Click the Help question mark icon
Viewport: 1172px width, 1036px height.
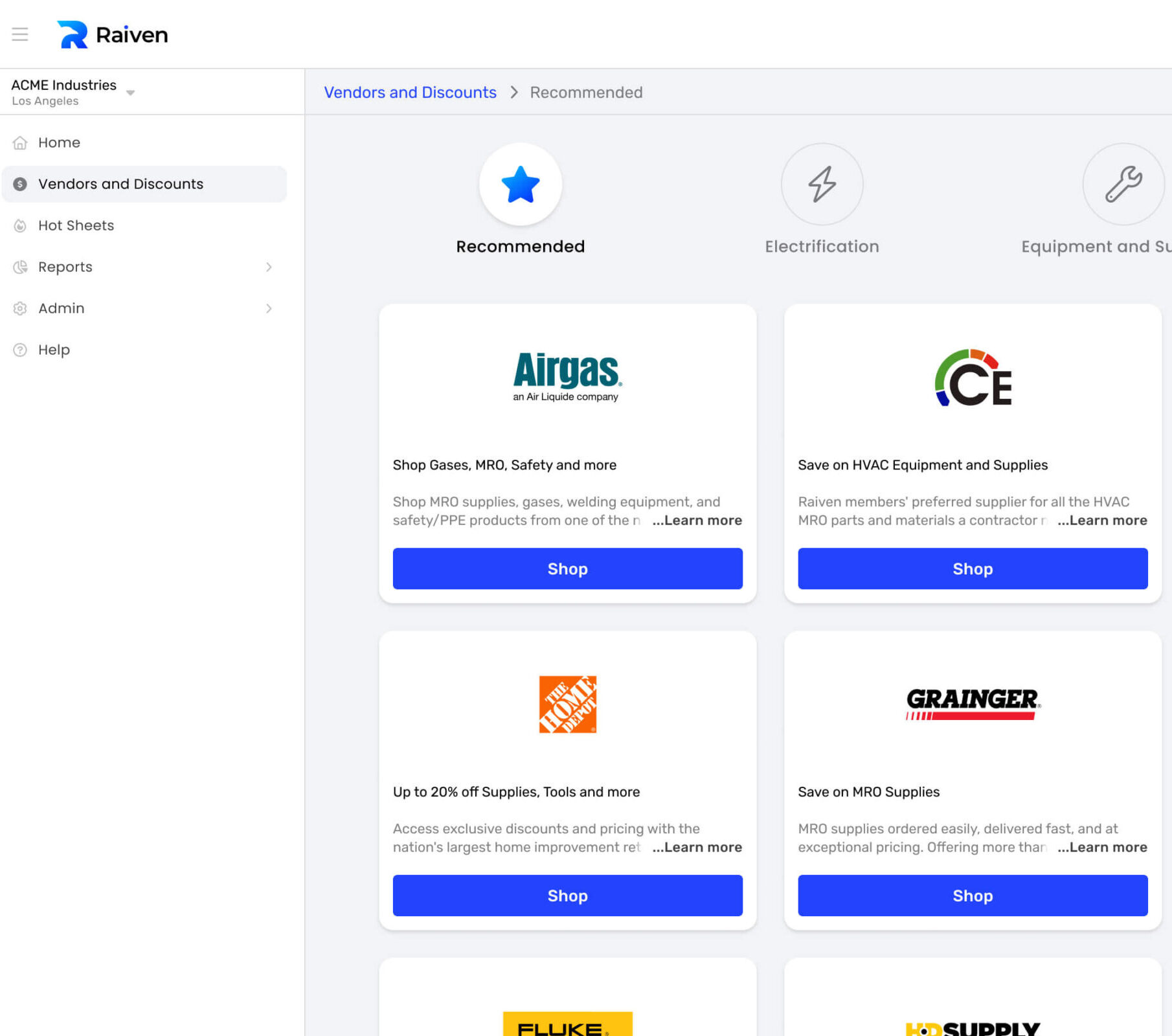click(x=20, y=350)
